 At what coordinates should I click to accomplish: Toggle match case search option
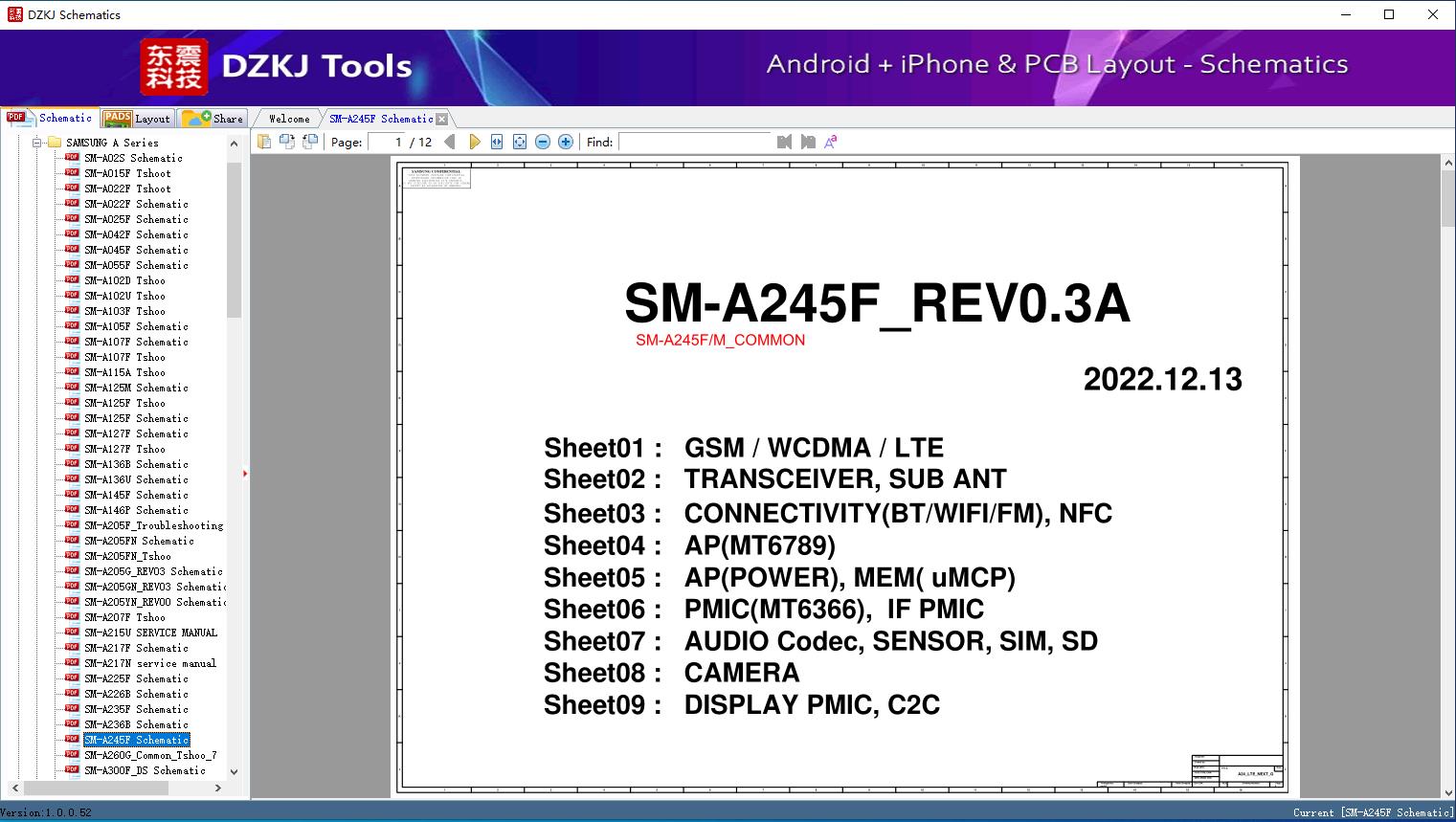point(831,142)
